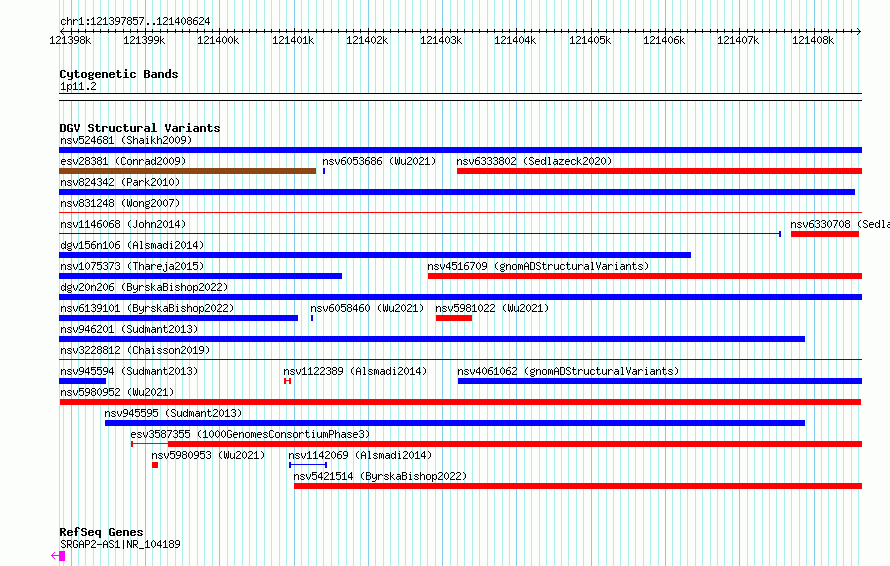The height and width of the screenshot is (566, 890).
Task: Click the magenta SRGAP2-AS1 gene arrow
Action: [x=58, y=556]
